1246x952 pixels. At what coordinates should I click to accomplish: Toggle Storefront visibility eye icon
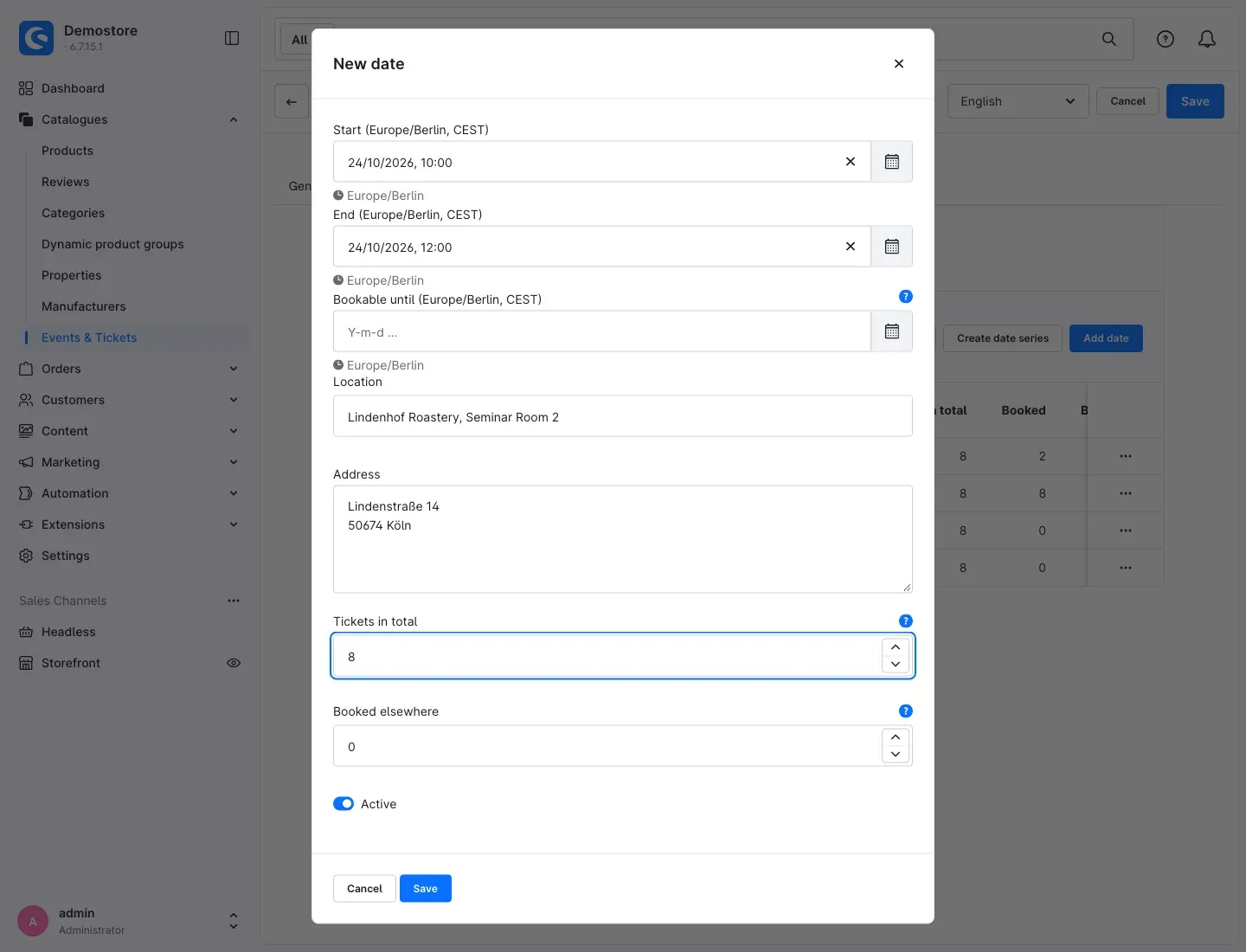coord(234,663)
